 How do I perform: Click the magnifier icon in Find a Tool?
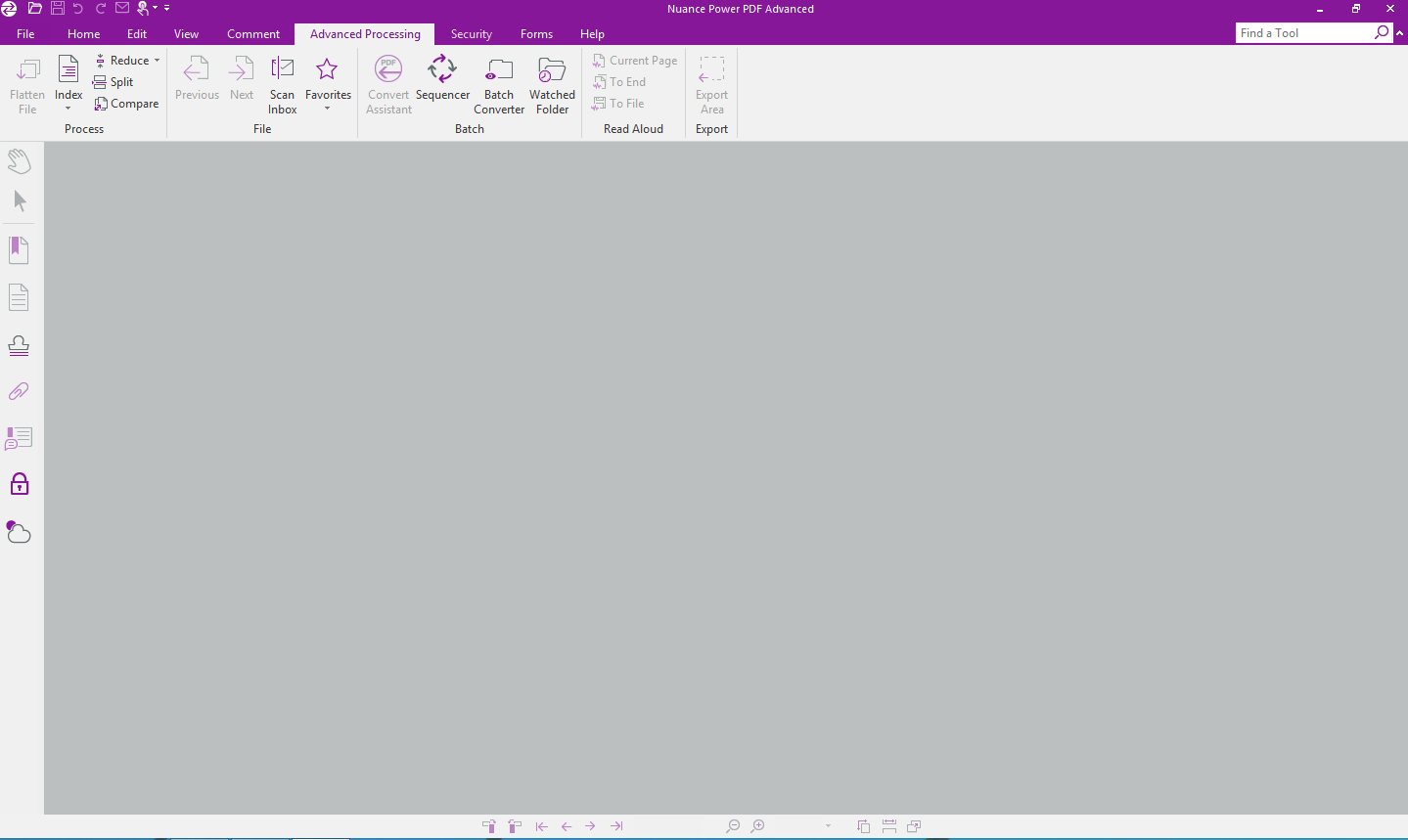1382,32
